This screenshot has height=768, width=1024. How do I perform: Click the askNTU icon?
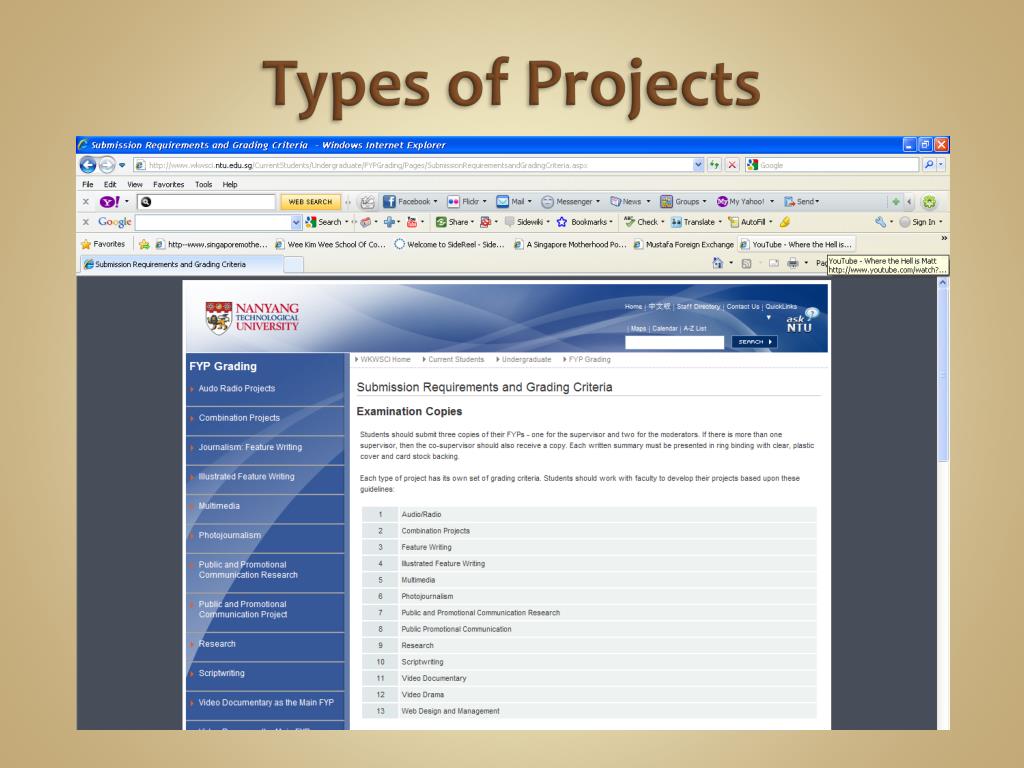[x=801, y=320]
